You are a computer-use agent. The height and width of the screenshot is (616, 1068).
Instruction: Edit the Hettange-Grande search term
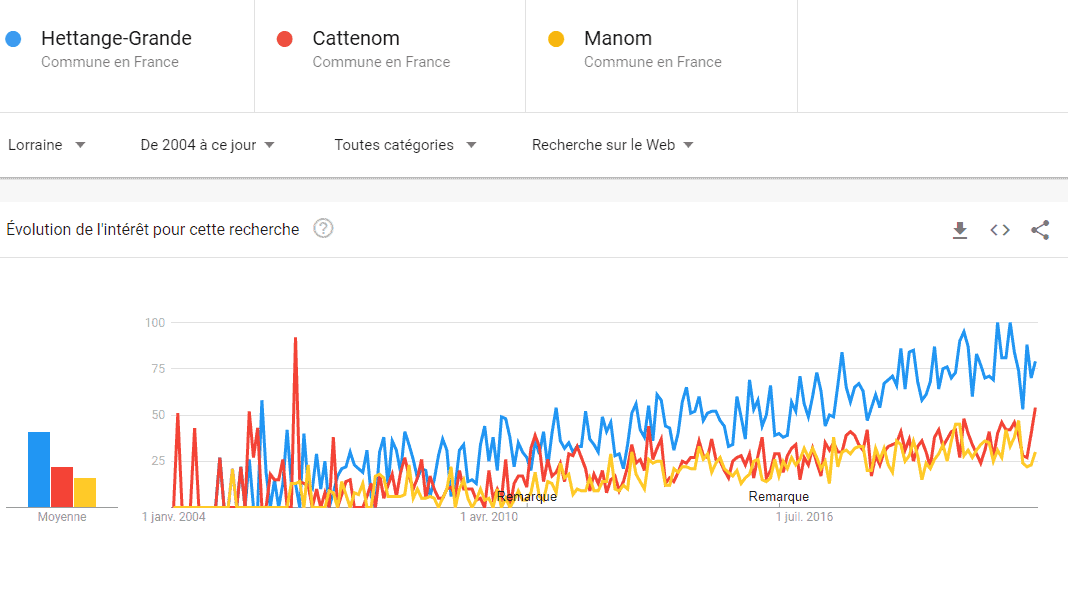click(x=116, y=38)
